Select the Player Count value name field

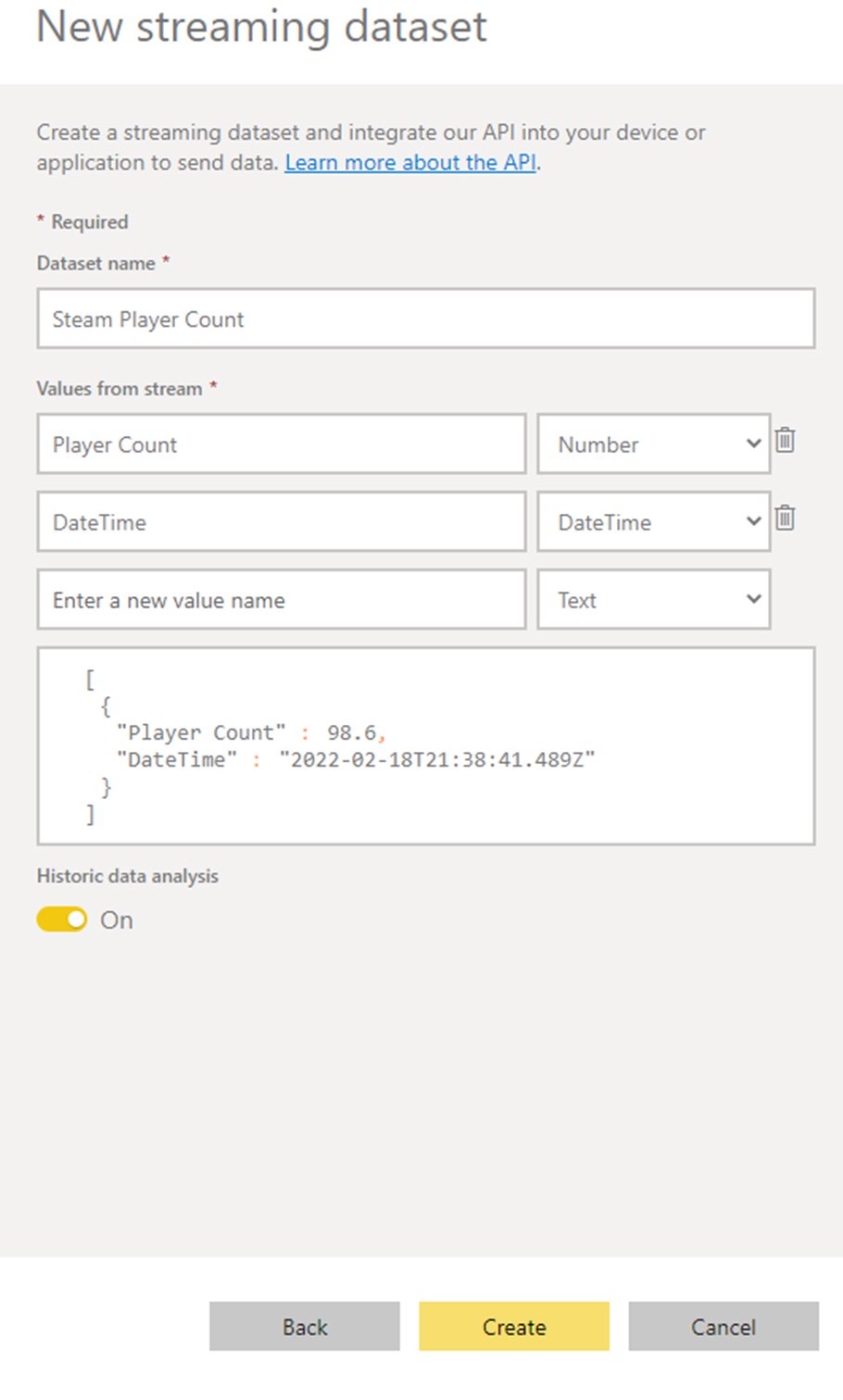tap(281, 444)
